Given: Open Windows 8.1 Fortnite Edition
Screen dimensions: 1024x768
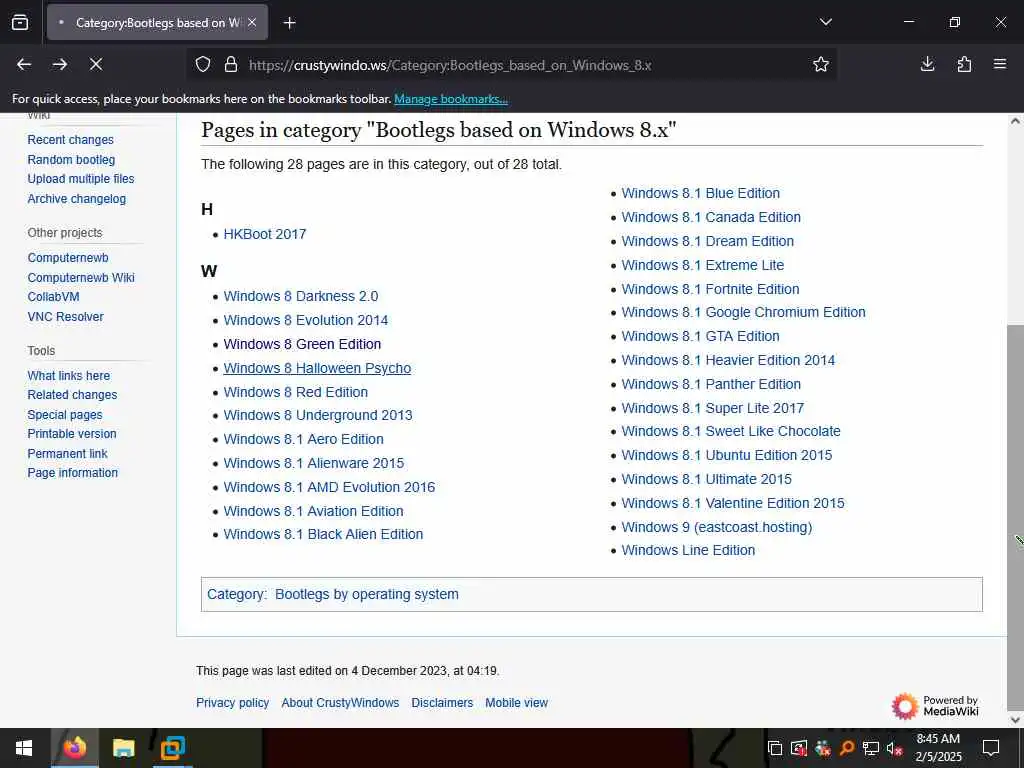Looking at the screenshot, I should tap(710, 289).
